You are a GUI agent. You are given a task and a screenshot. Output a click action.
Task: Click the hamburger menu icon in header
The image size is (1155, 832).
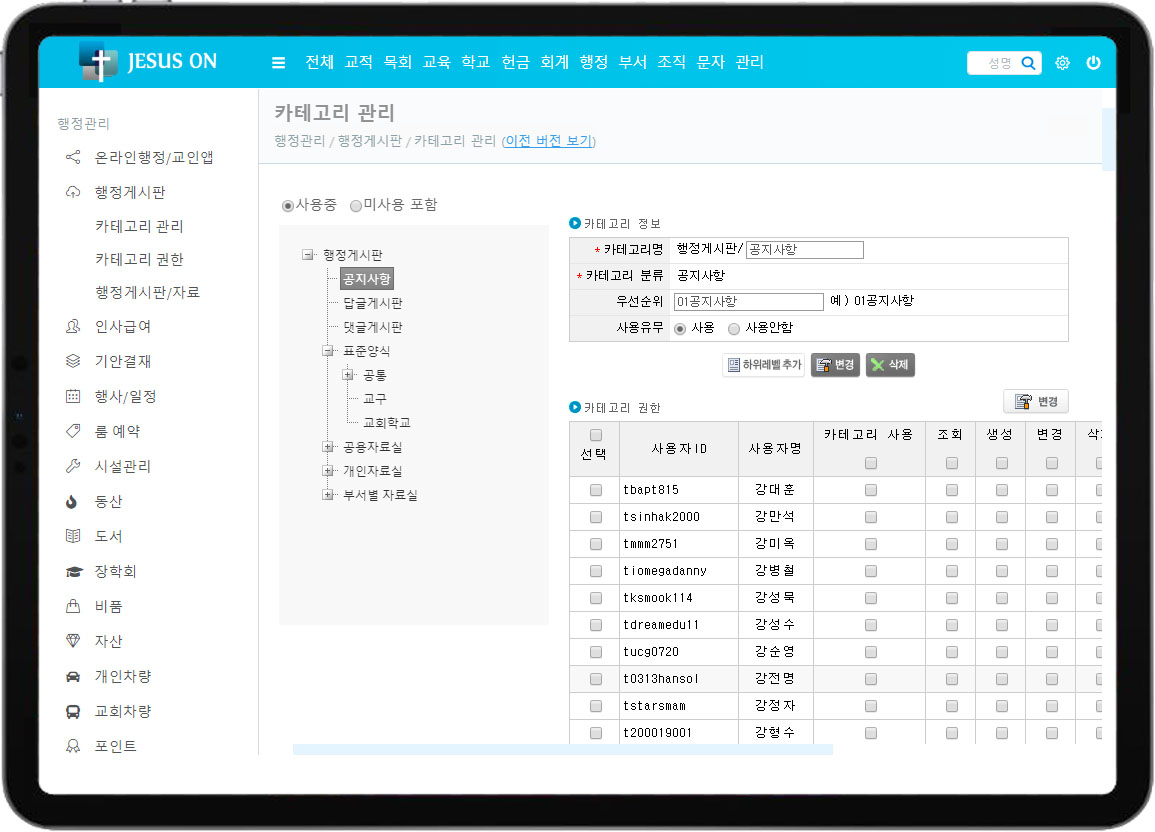click(278, 63)
